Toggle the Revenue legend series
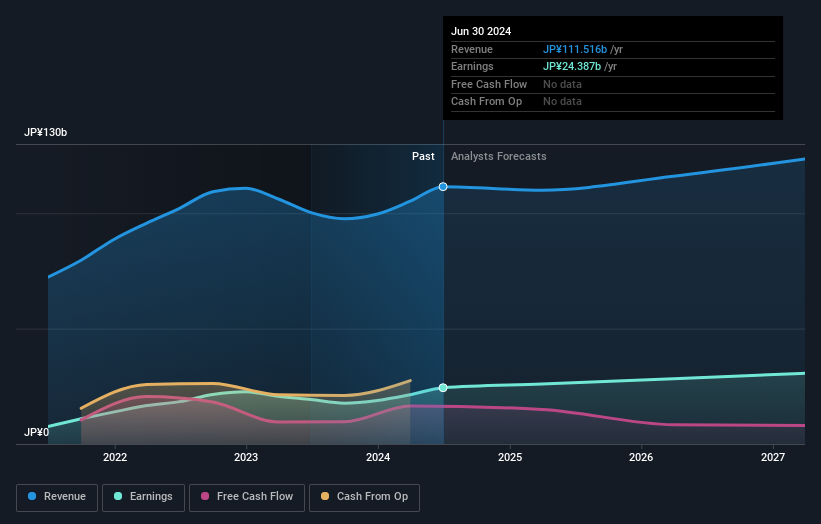This screenshot has width=821, height=524. [x=57, y=497]
